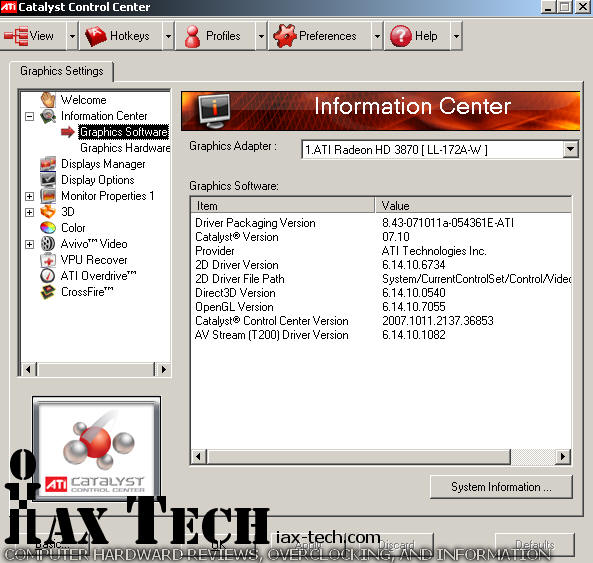
Task: Click the Information Center tree icon
Action: [48, 116]
